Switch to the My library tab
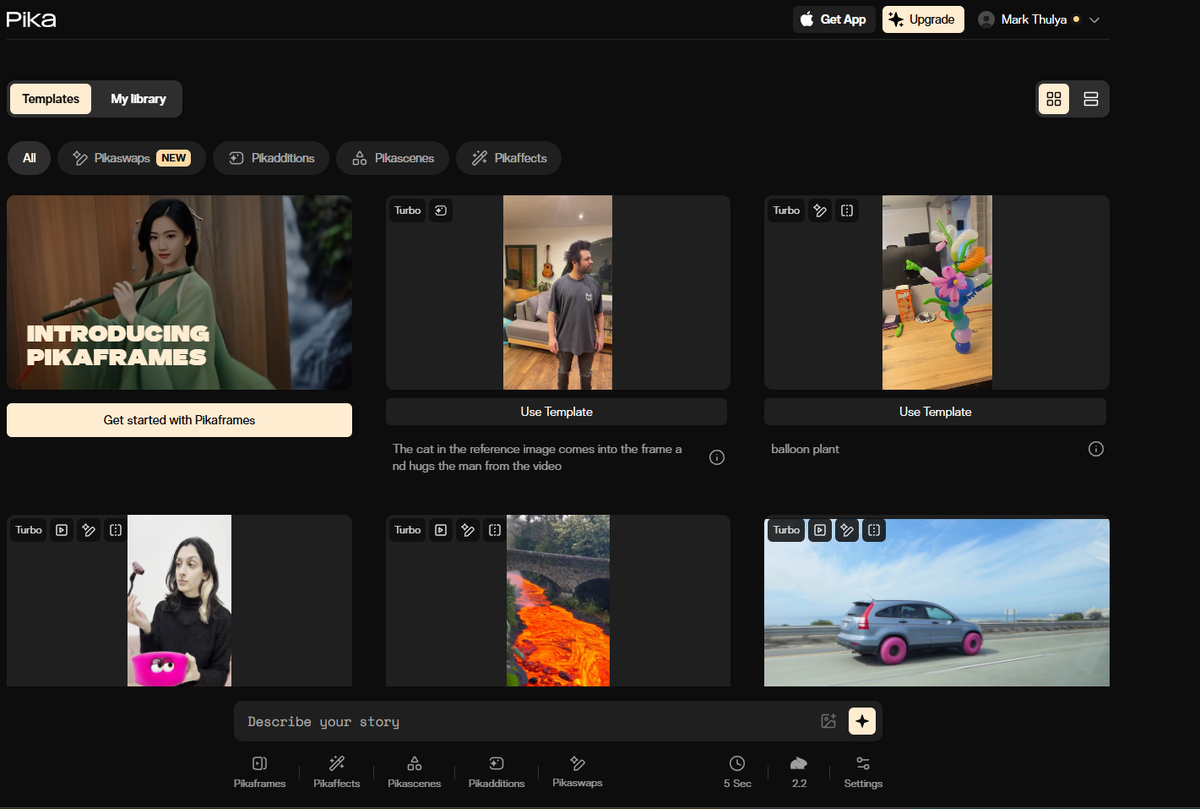 pyautogui.click(x=138, y=99)
